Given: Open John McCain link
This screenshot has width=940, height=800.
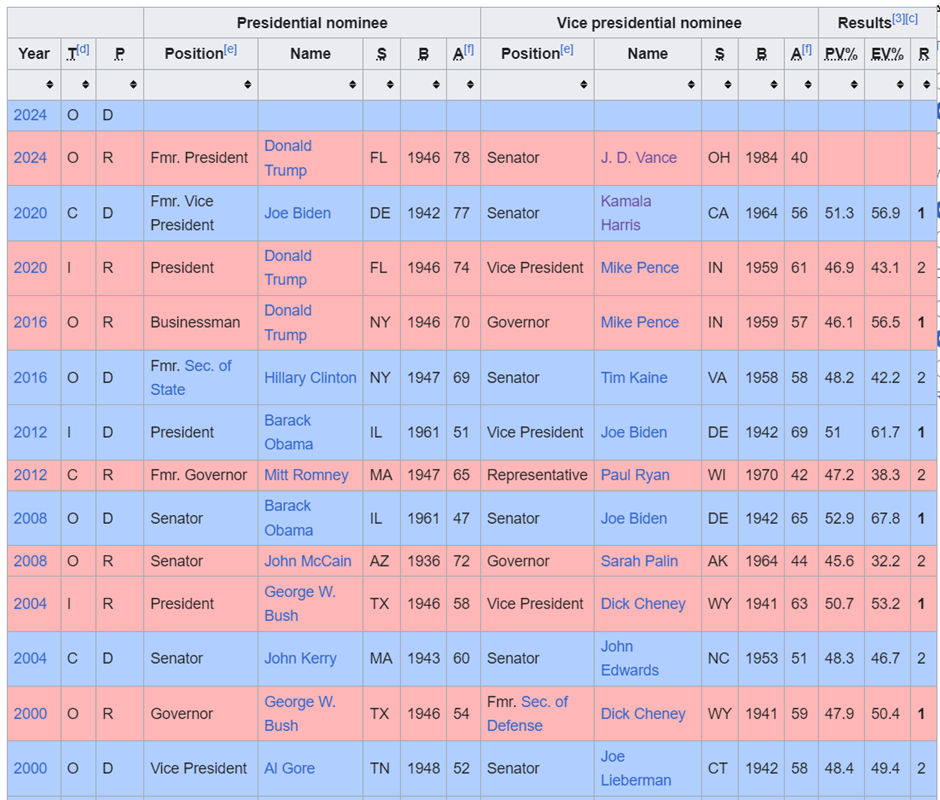Looking at the screenshot, I should point(308,561).
